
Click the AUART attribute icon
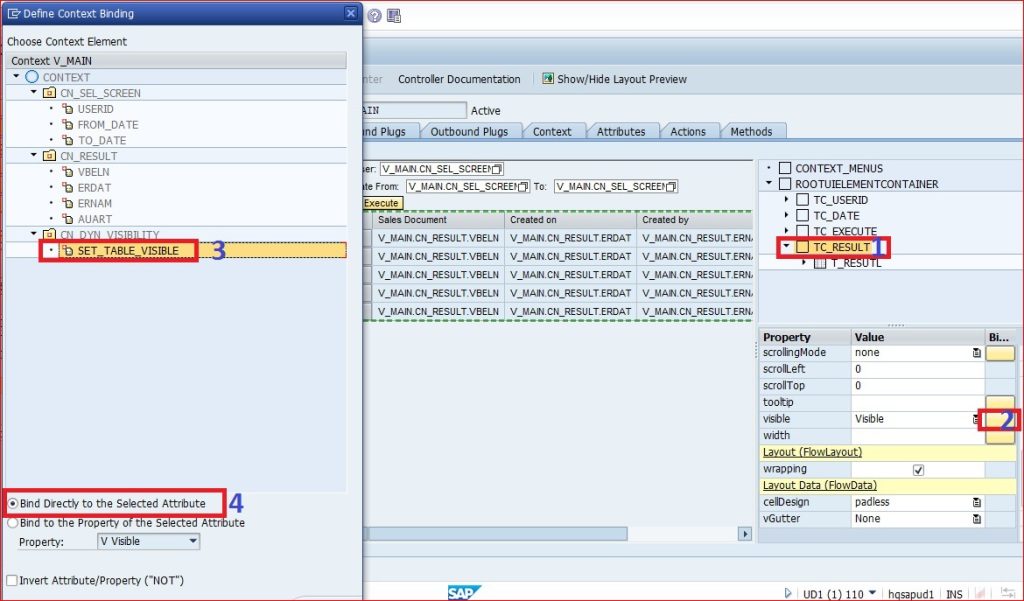click(67, 219)
